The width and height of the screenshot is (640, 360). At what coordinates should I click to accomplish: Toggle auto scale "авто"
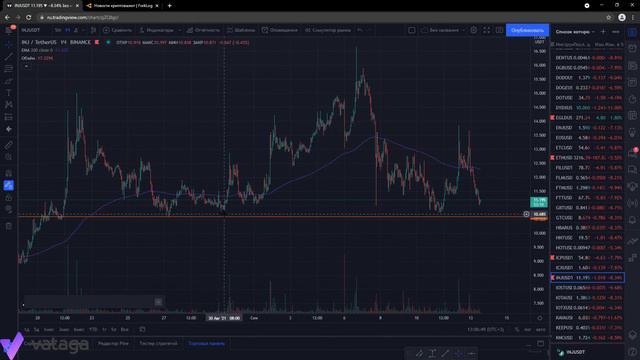click(x=540, y=329)
